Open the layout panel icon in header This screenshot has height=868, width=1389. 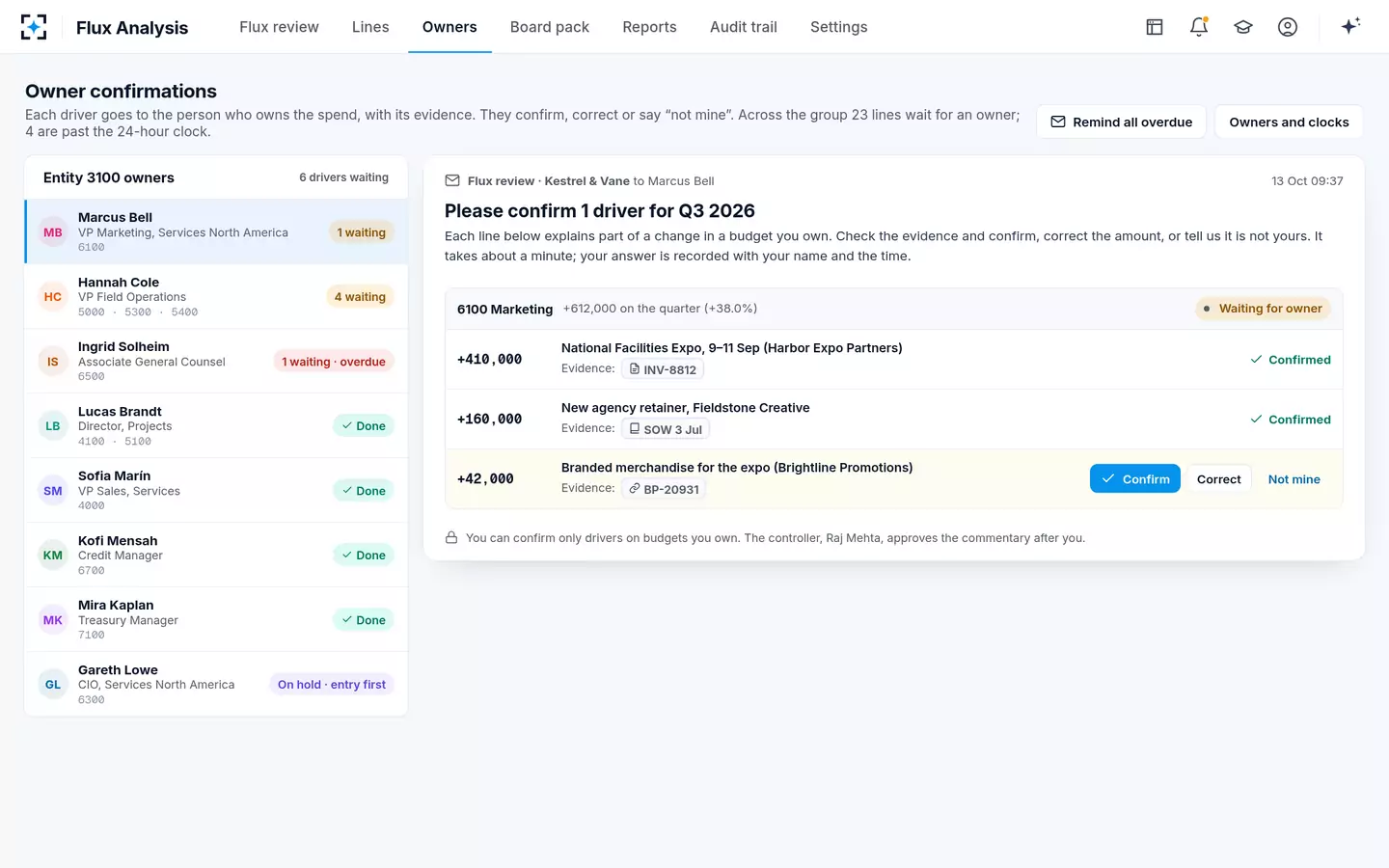[x=1155, y=27]
